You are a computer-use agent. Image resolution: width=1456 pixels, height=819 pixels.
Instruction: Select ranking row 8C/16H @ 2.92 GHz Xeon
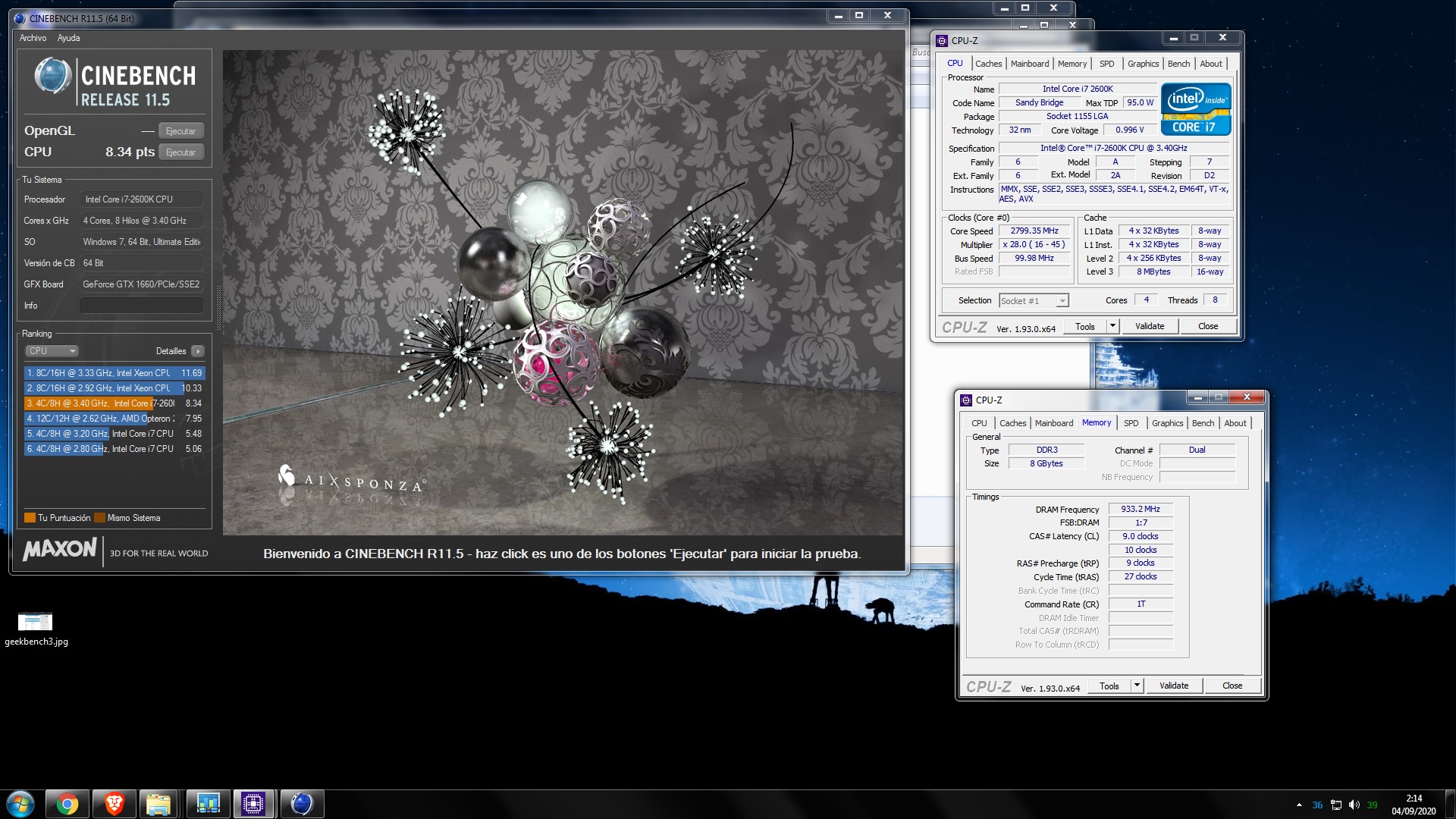click(115, 388)
